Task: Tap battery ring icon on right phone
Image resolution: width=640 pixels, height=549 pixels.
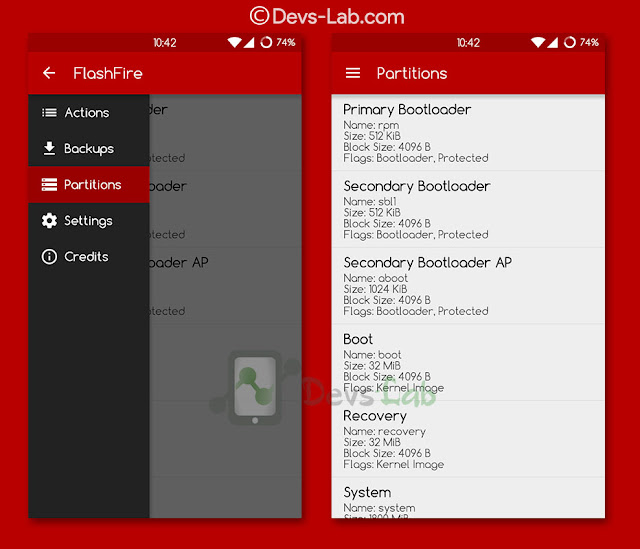Action: [570, 42]
